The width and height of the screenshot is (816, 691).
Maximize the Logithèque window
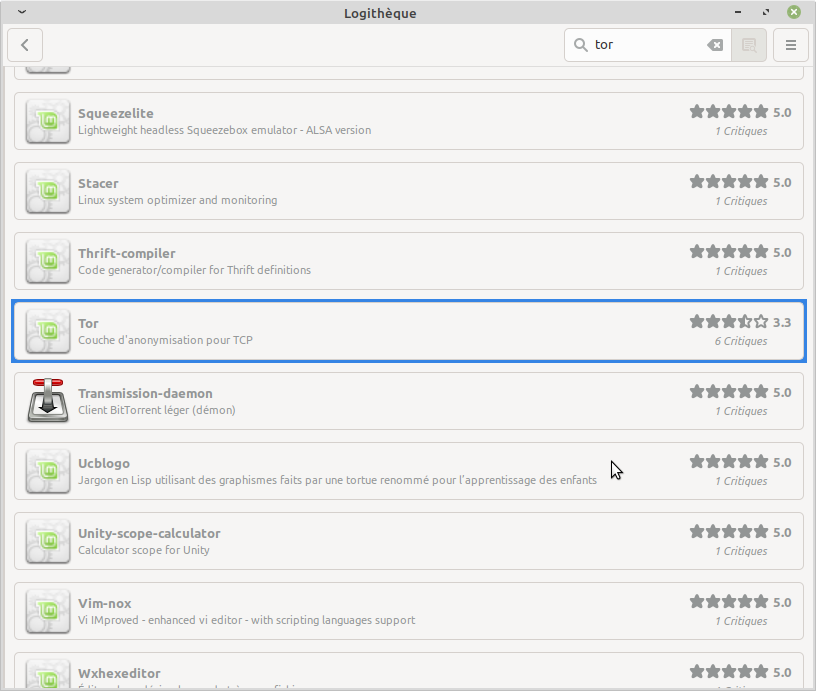(766, 12)
